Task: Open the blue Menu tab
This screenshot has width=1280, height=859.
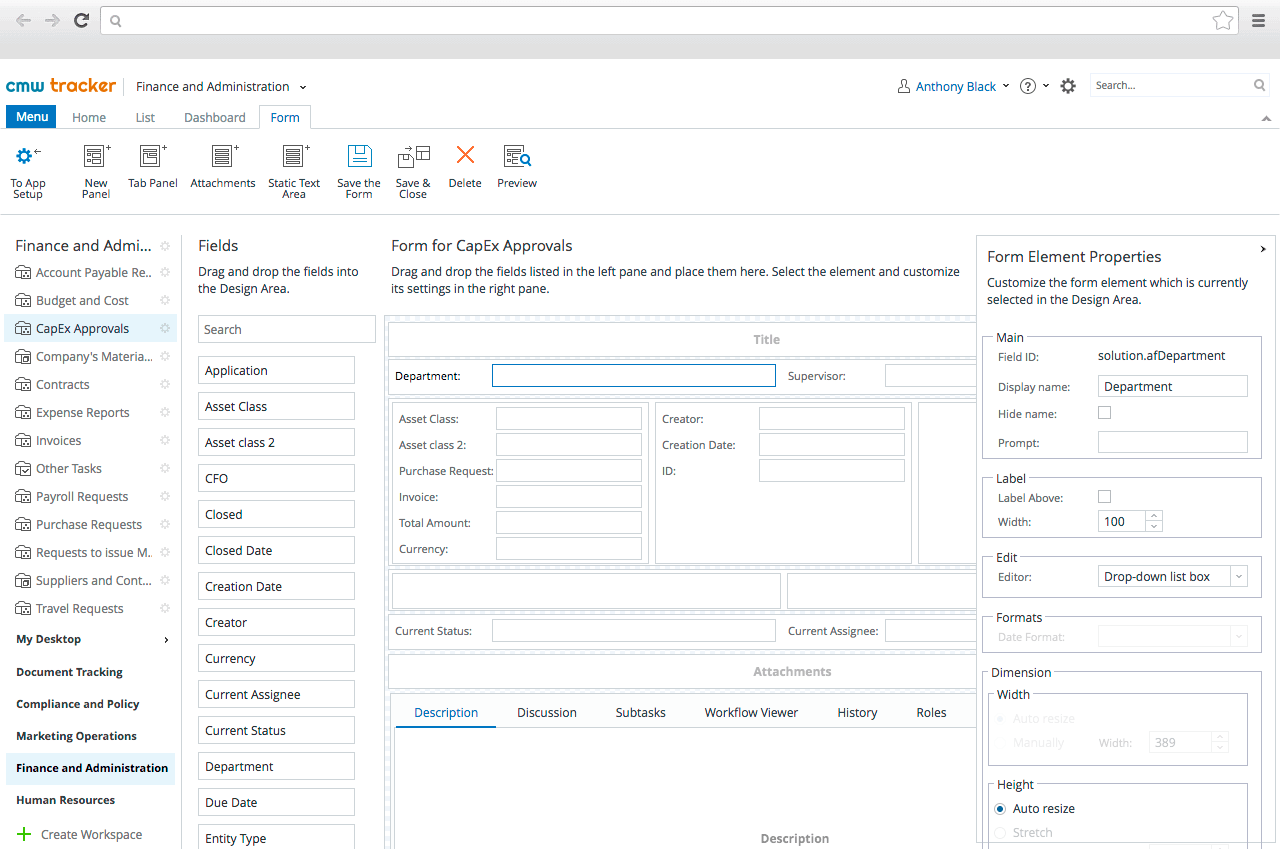Action: point(32,117)
